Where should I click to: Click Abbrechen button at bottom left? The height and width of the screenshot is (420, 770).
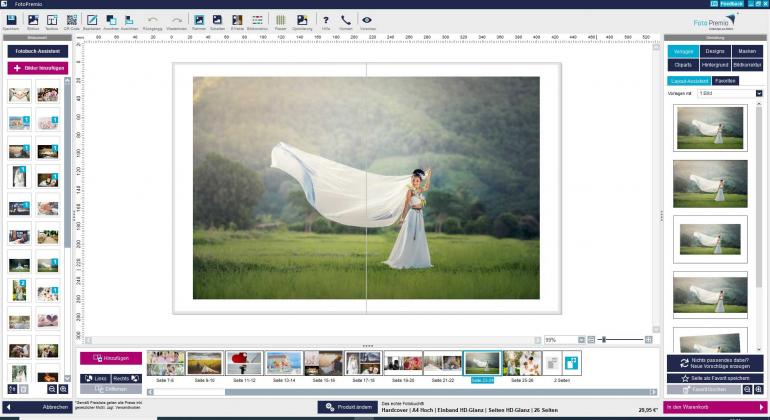pos(38,407)
